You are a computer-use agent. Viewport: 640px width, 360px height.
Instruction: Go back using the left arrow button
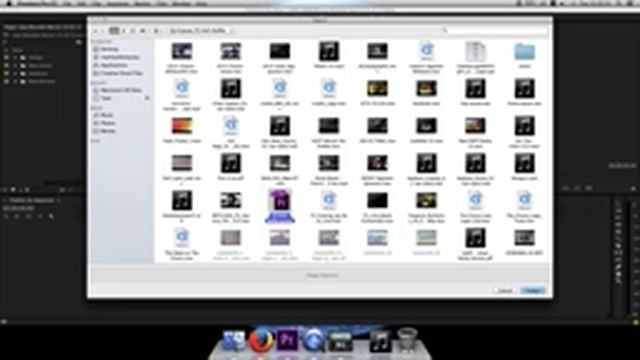coord(95,31)
